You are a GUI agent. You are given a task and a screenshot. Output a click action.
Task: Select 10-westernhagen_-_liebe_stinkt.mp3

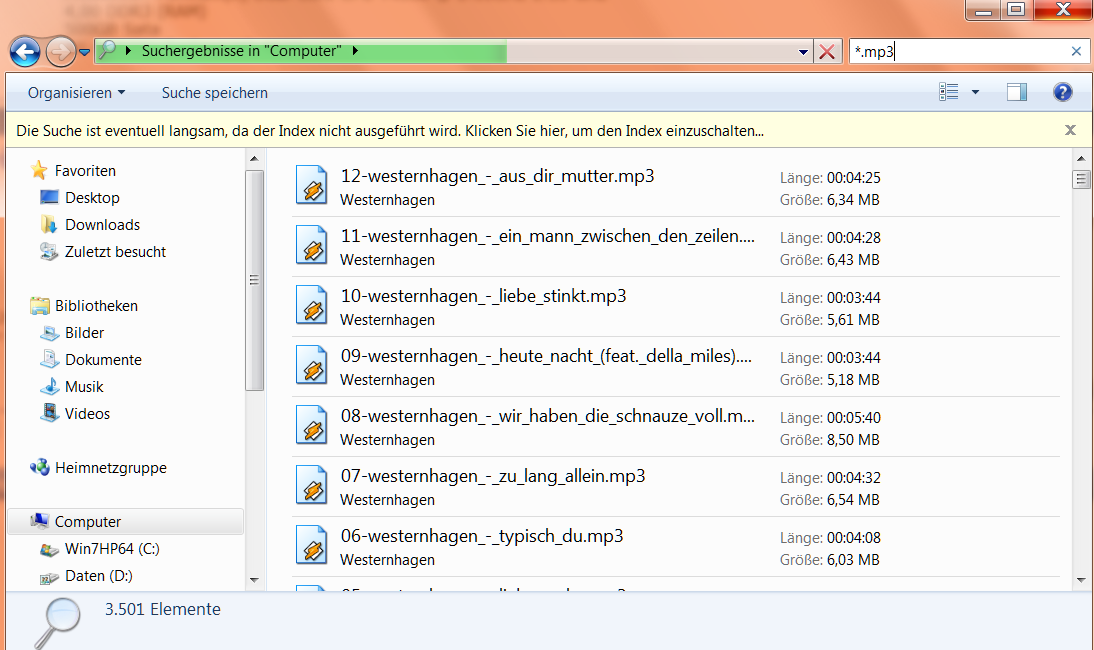pos(675,308)
